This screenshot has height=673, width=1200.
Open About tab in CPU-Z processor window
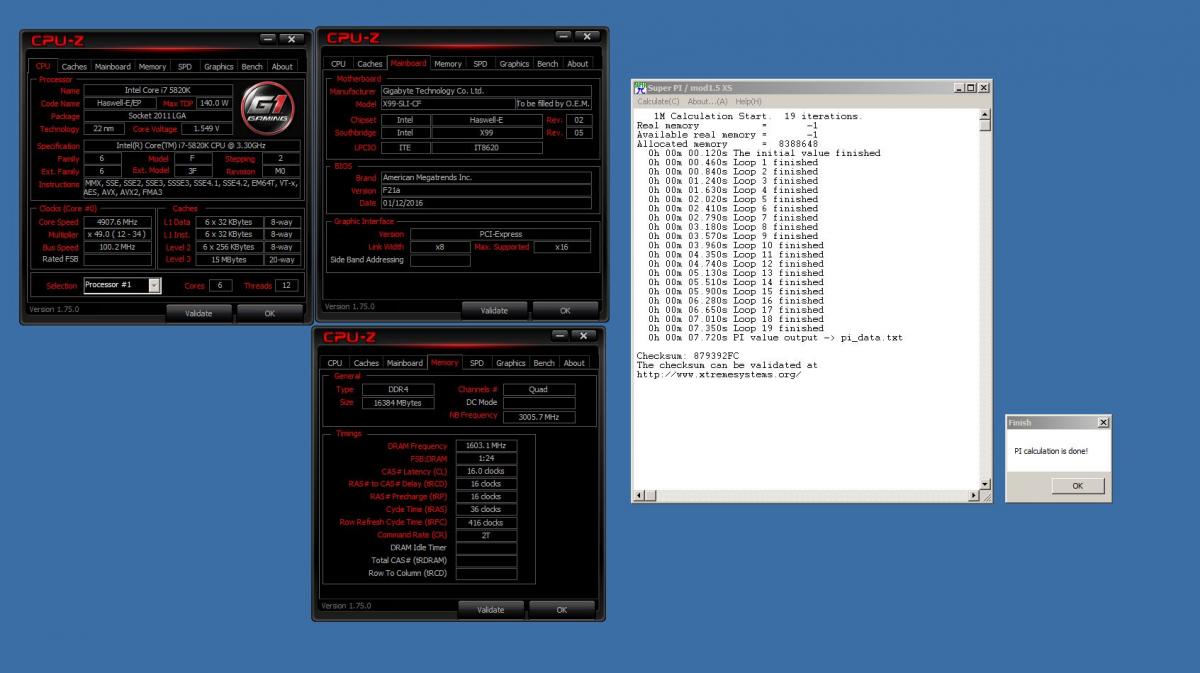(283, 67)
